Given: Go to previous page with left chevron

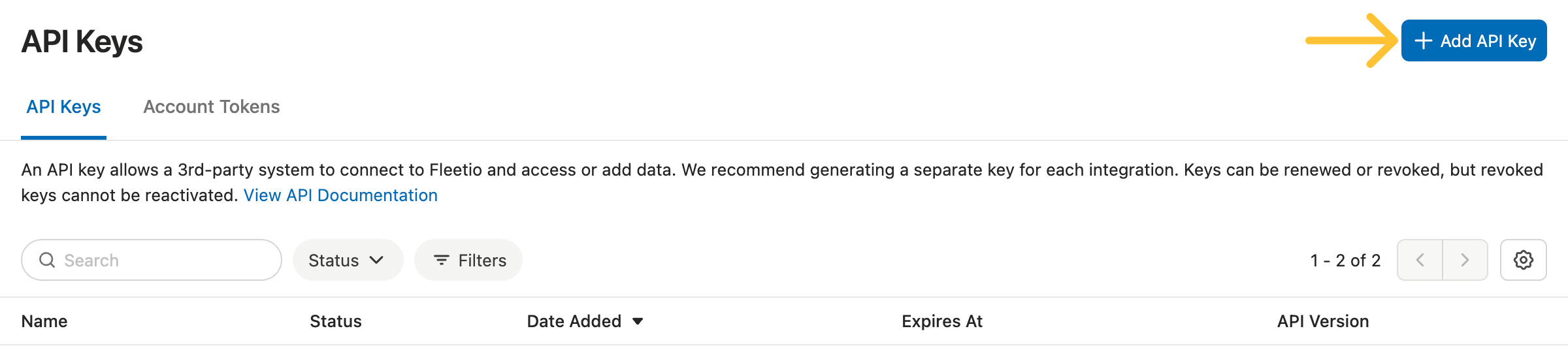Looking at the screenshot, I should [x=1420, y=260].
